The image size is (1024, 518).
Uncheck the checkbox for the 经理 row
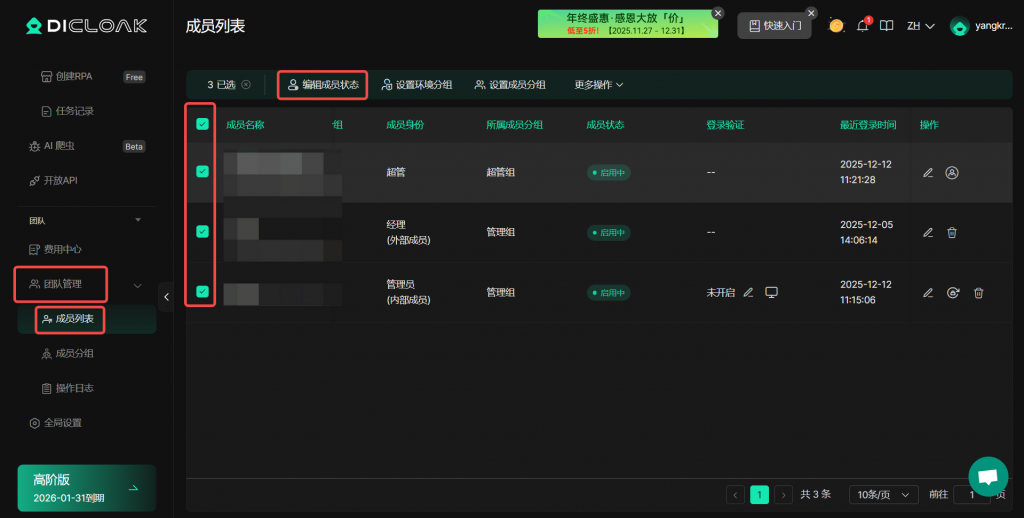coord(203,232)
